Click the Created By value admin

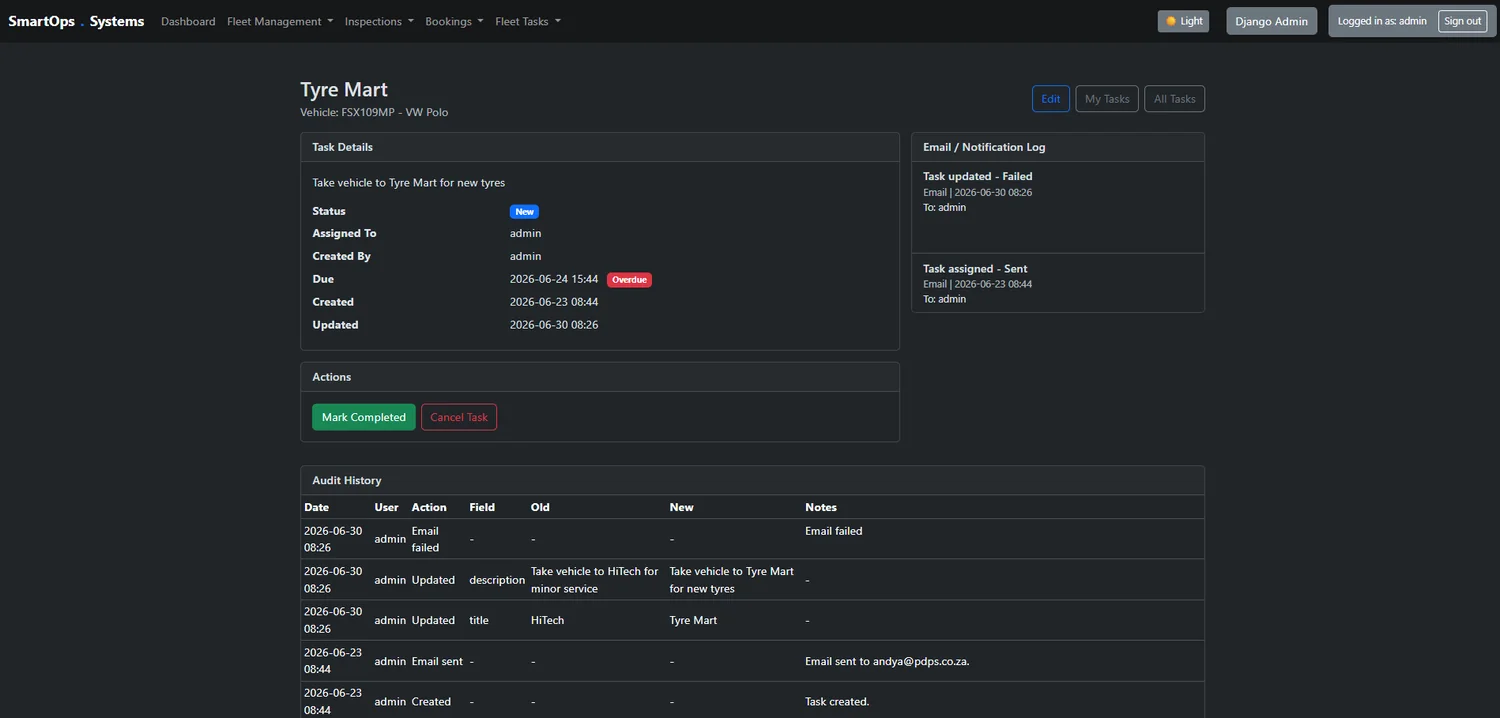coord(525,256)
